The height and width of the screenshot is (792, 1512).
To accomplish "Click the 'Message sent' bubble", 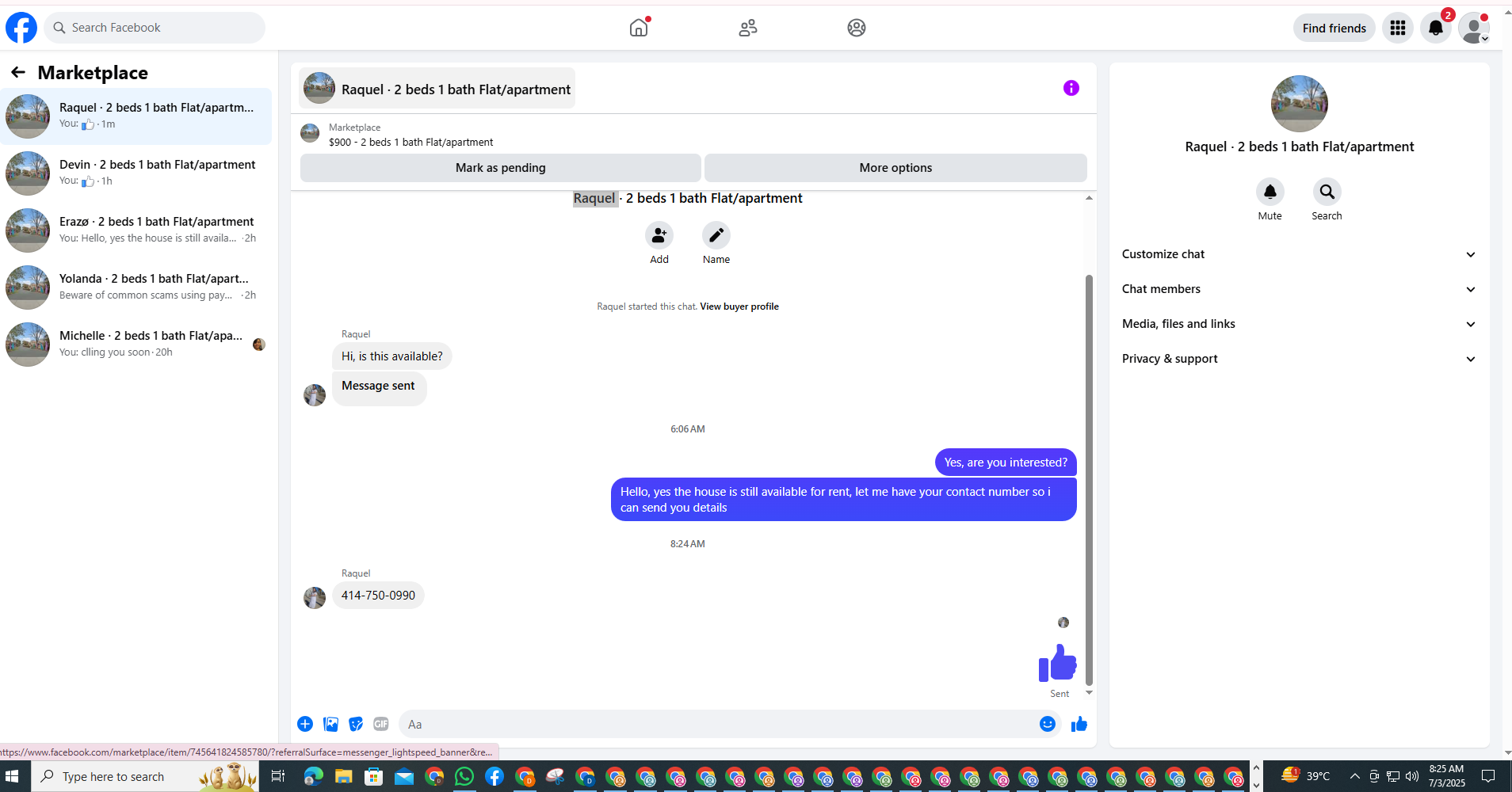I will [x=379, y=388].
